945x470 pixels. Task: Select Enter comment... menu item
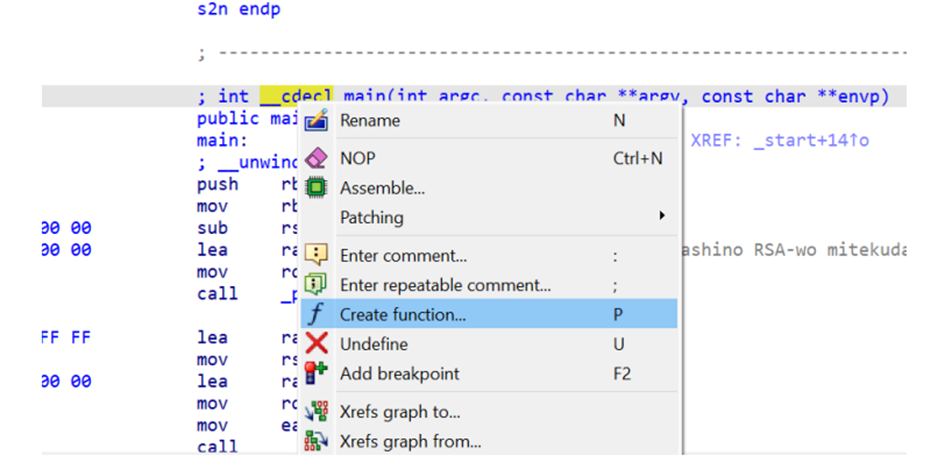pyautogui.click(x=489, y=255)
